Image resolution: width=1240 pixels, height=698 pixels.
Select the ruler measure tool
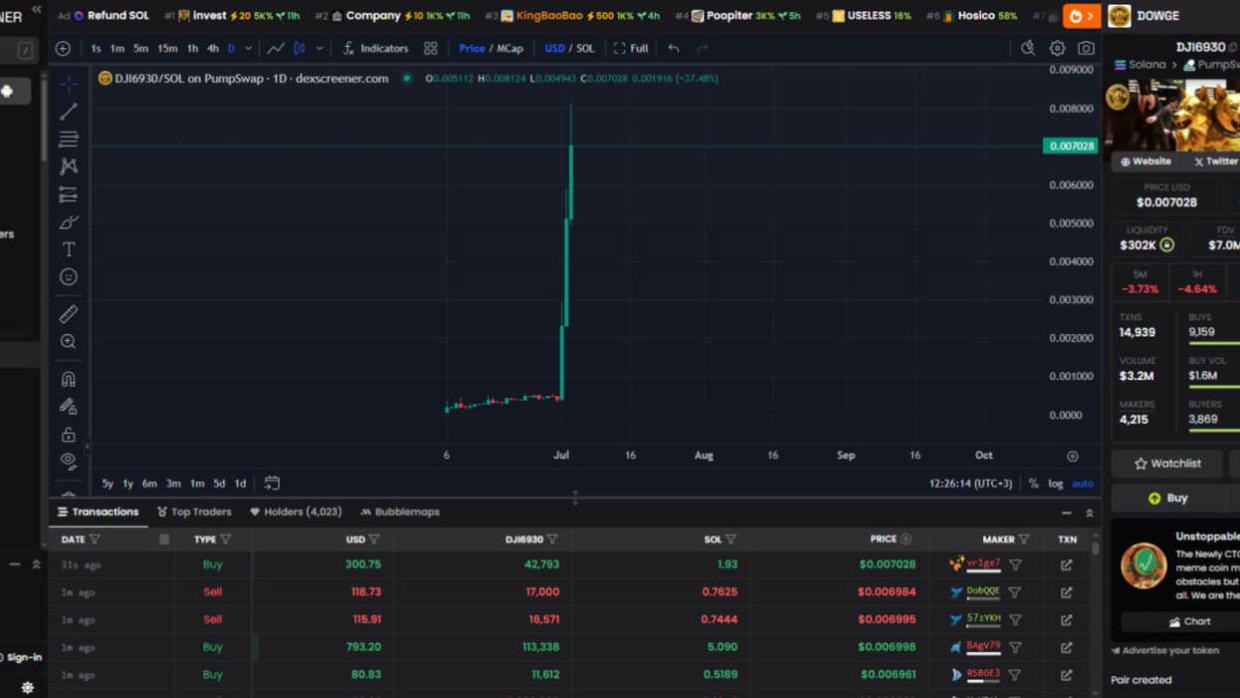pos(68,314)
